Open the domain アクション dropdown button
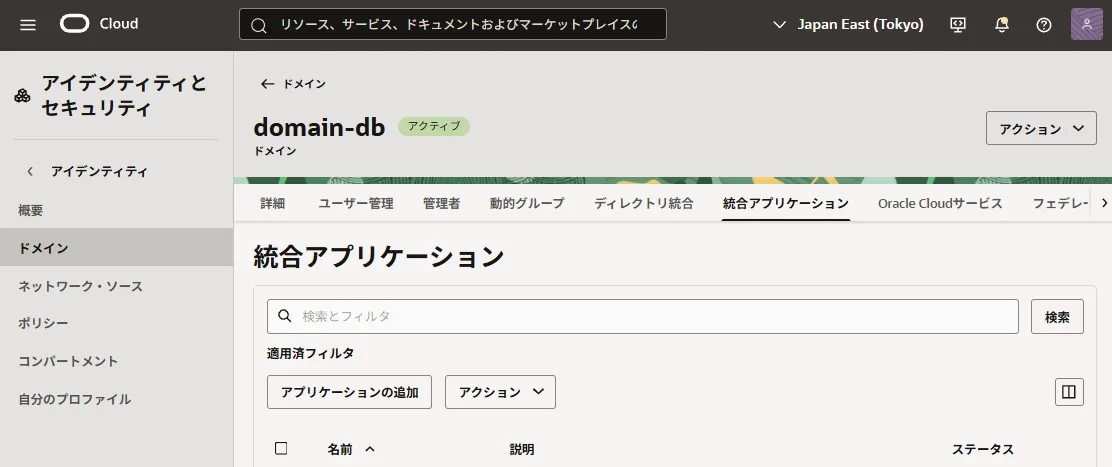This screenshot has height=467, width=1112. 1041,128
